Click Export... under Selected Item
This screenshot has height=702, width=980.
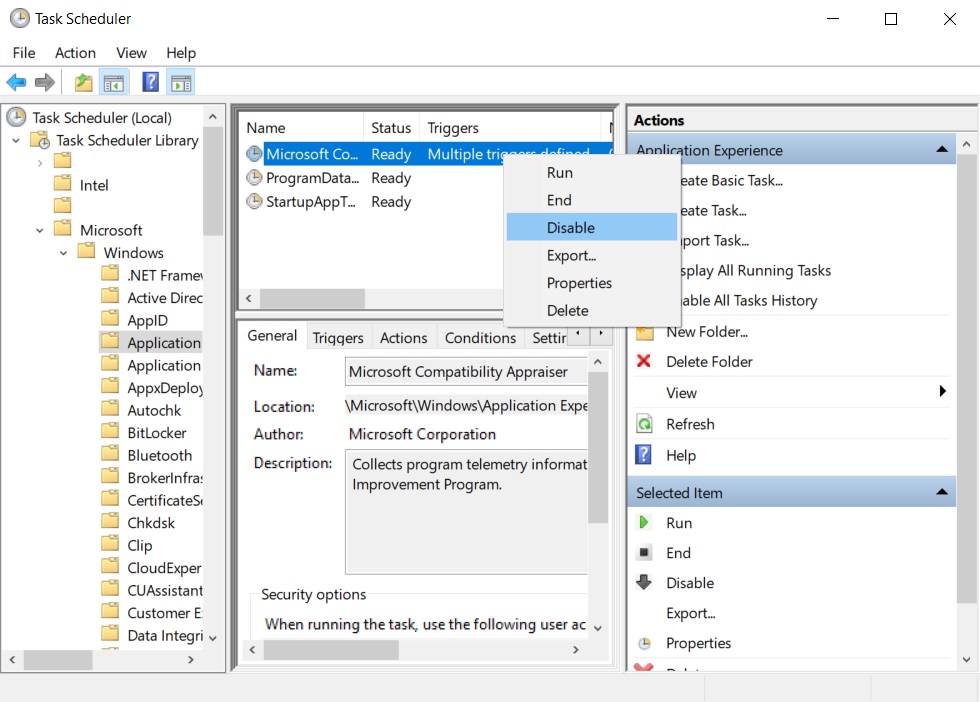(691, 613)
